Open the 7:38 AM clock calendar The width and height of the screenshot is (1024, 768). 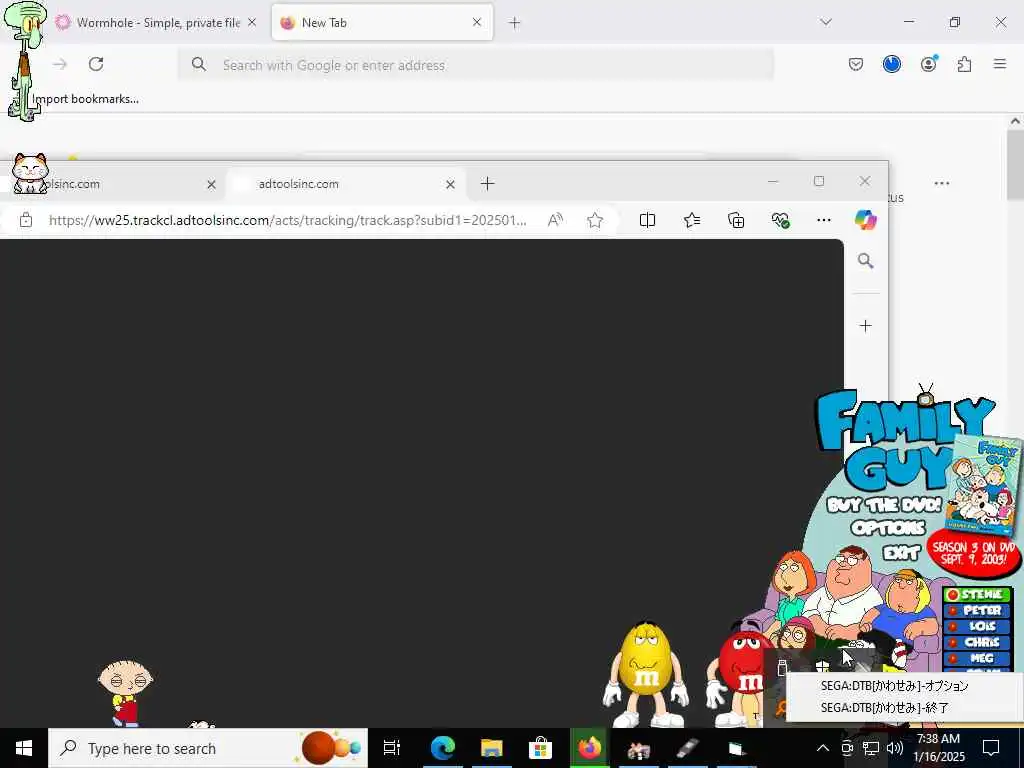click(938, 748)
